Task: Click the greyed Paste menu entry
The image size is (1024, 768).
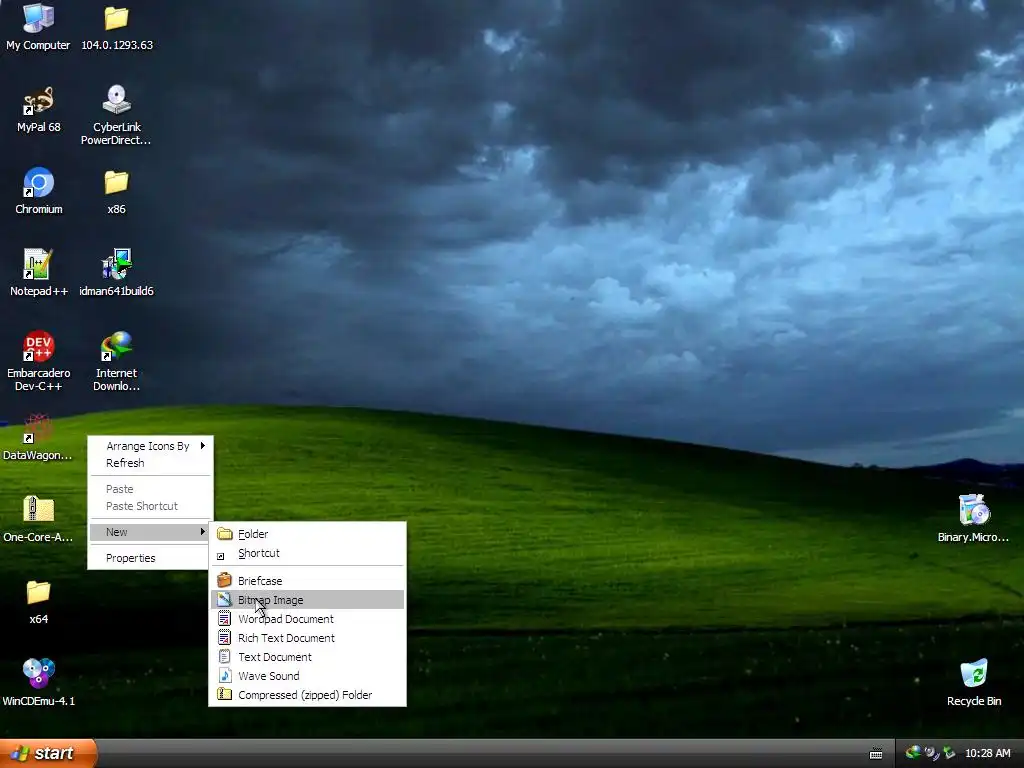Action: tap(151, 489)
